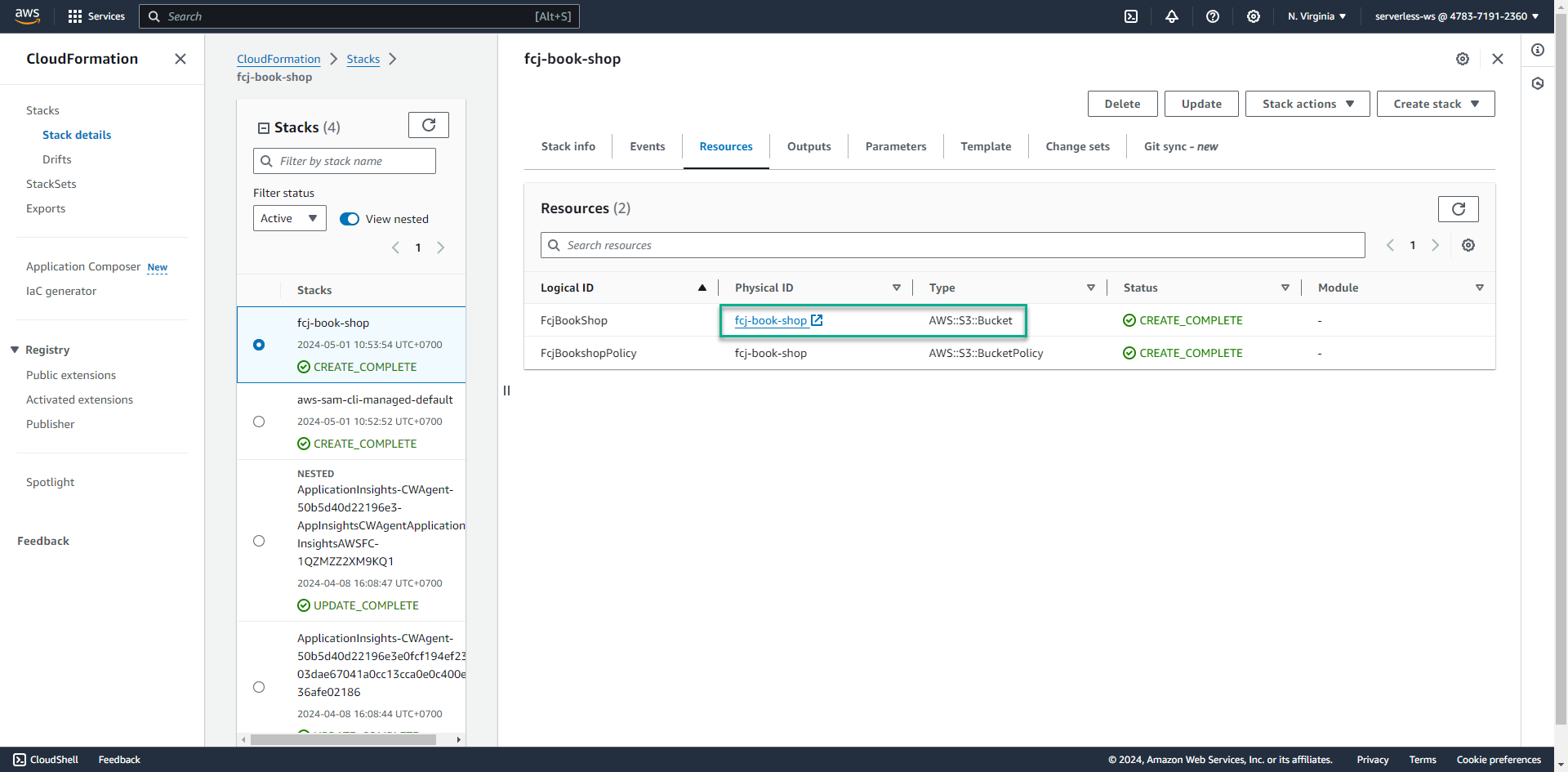Open StackSets in sidebar

pyautogui.click(x=51, y=184)
